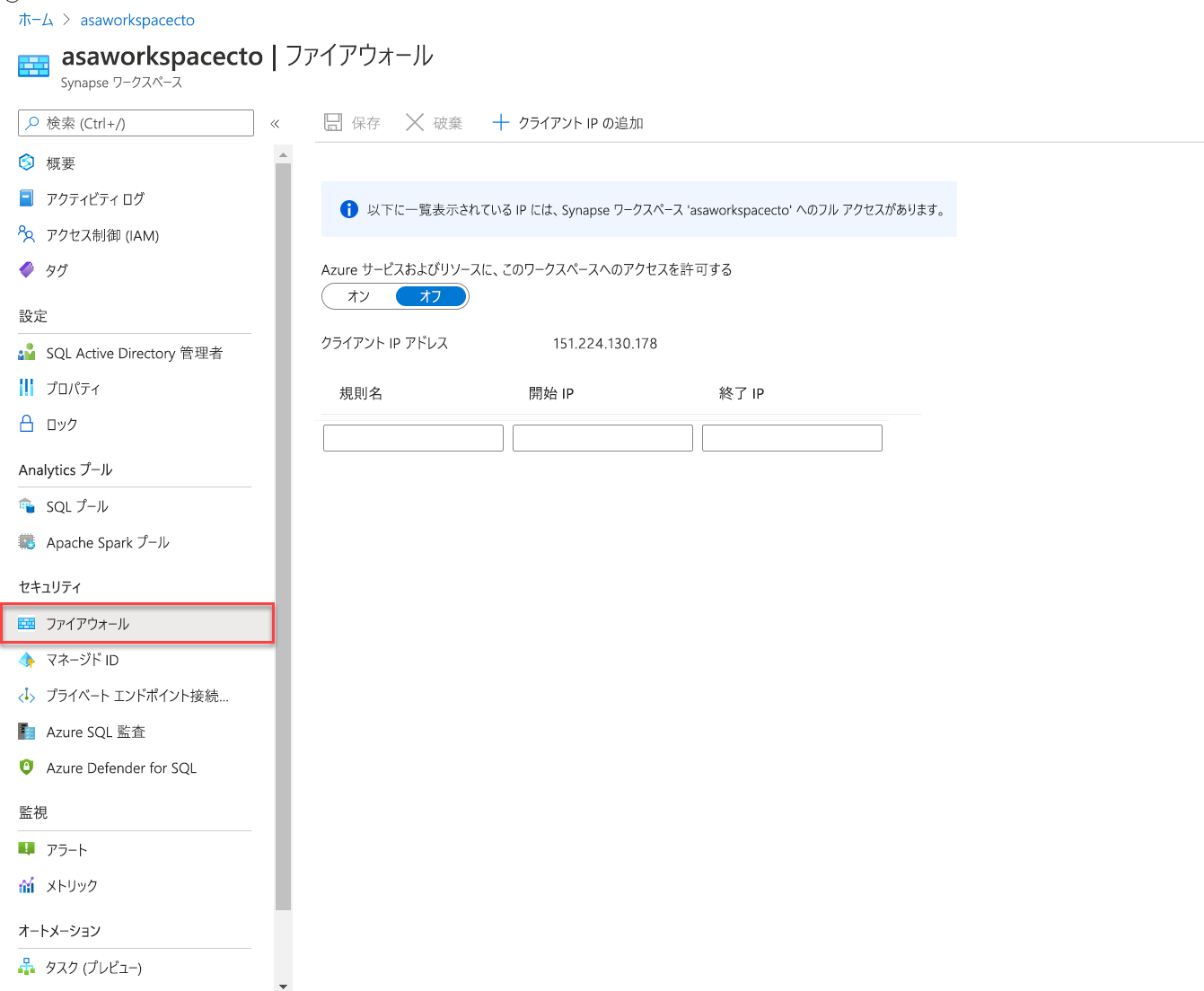The width and height of the screenshot is (1204, 991).
Task: Click the マネージド ID icon
Action: [x=26, y=660]
